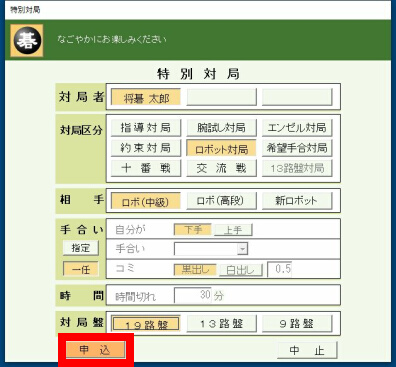Select ロボット対局 game type
This screenshot has height=367, width=396.
pos(221,148)
